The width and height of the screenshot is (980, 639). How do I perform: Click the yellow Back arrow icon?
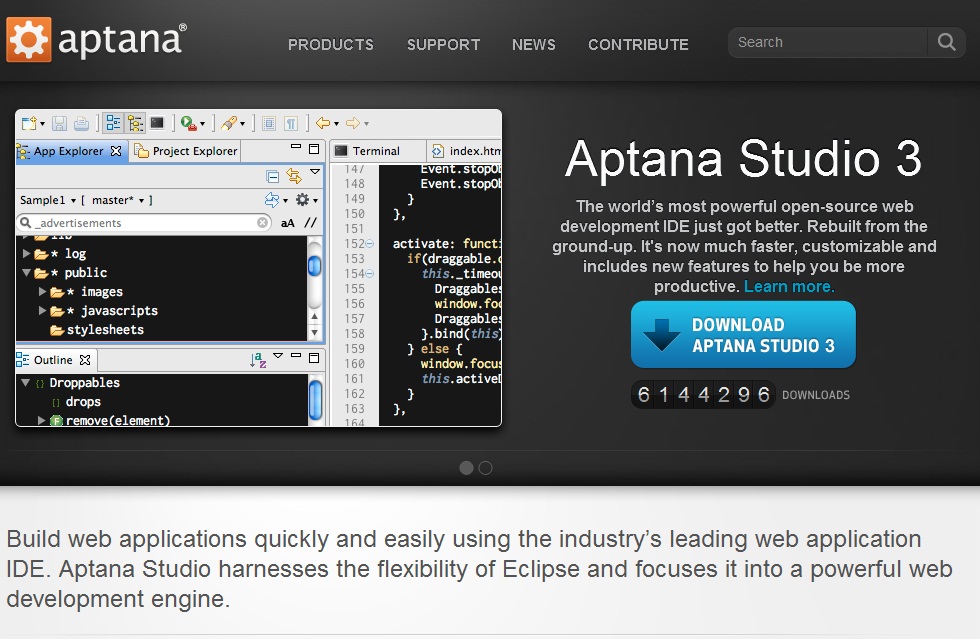(322, 123)
